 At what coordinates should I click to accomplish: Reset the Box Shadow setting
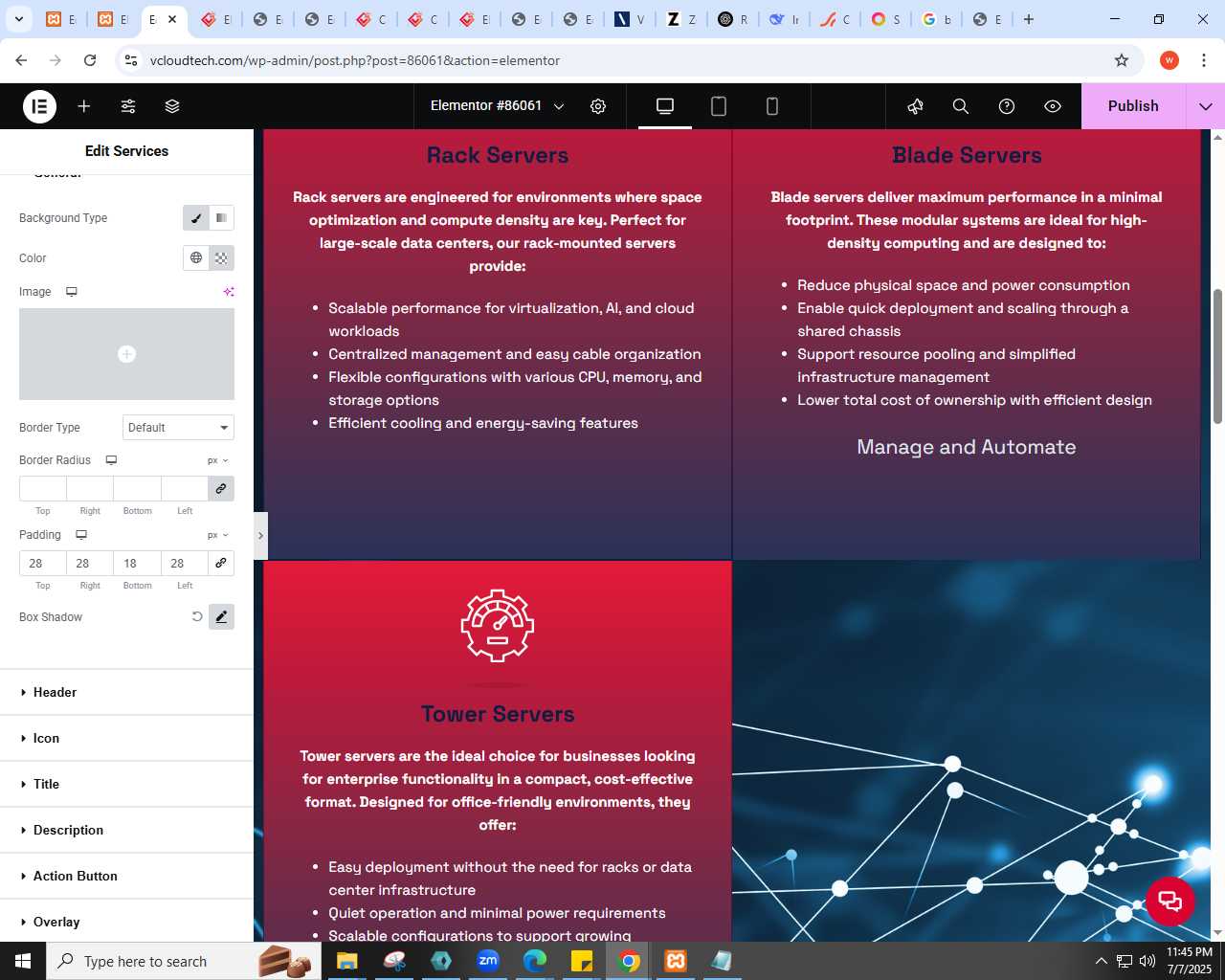(x=197, y=617)
